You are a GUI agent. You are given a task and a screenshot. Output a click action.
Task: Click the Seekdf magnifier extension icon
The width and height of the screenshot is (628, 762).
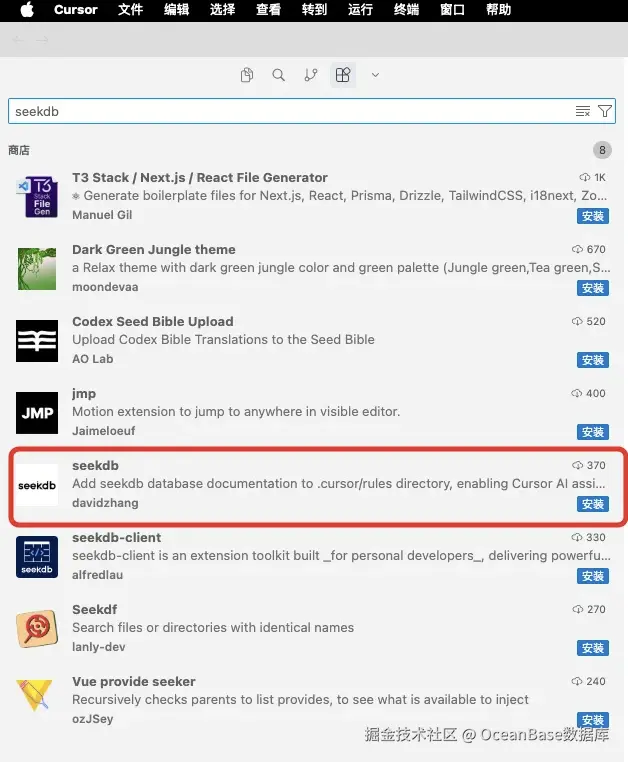[x=37, y=629]
